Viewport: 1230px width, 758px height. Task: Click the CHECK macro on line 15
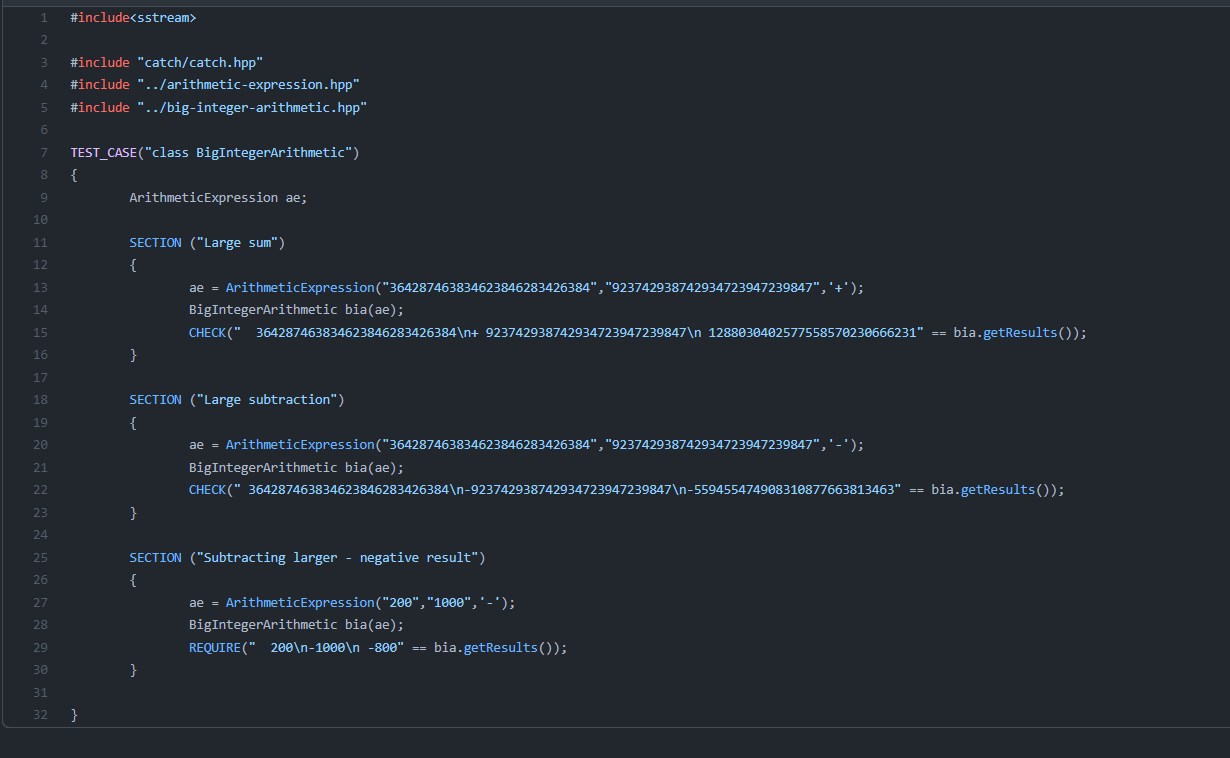coord(207,332)
